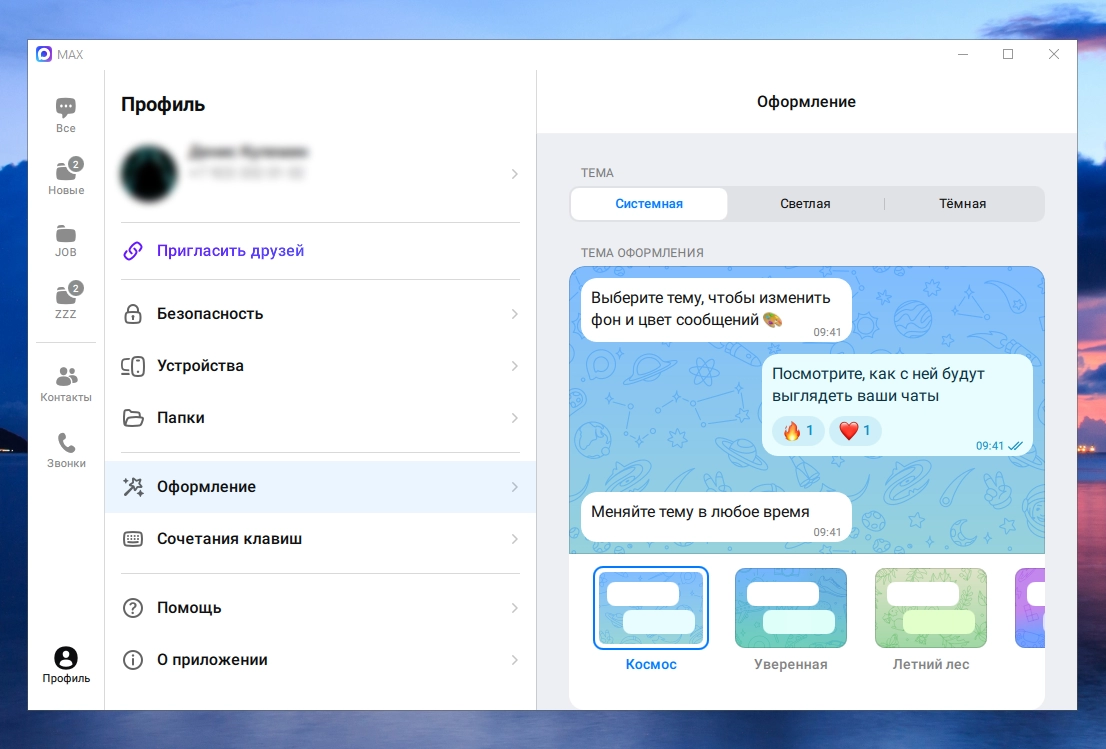This screenshot has height=749, width=1106.
Task: Click the info icon for О приложении
Action: click(x=133, y=660)
